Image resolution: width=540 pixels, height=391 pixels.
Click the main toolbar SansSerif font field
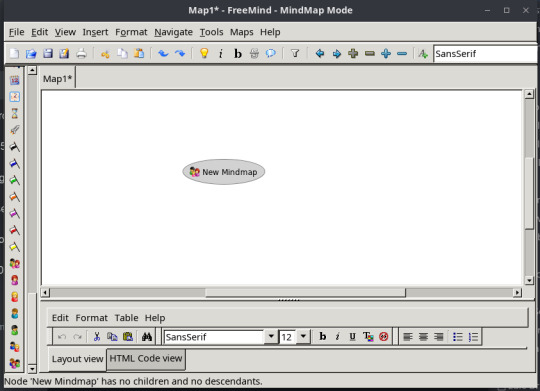pos(486,54)
